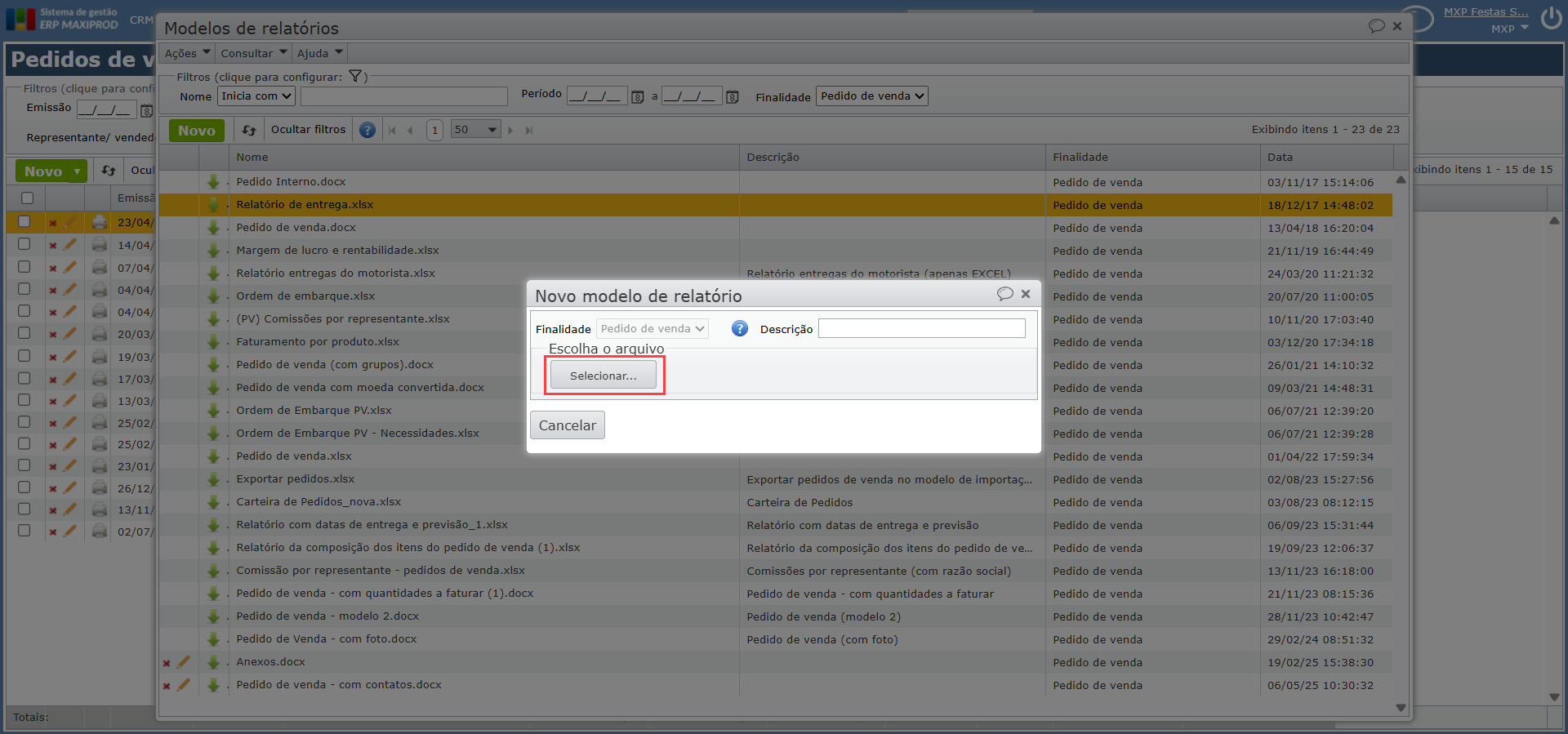This screenshot has height=734, width=1568.
Task: Click the Selecionar... file button
Action: (x=603, y=376)
